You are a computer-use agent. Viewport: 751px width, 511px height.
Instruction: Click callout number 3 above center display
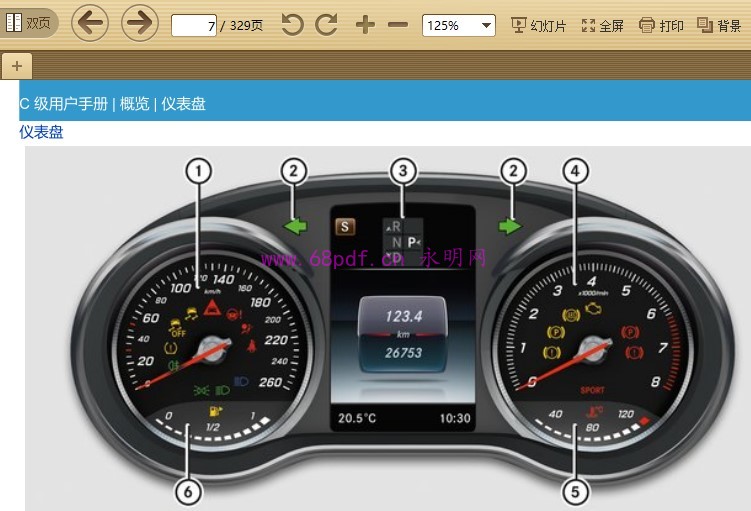402,171
